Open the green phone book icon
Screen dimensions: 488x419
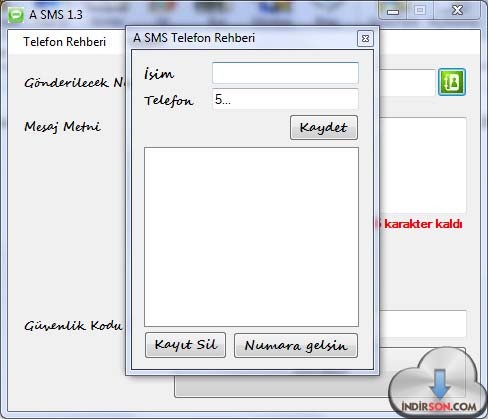click(x=452, y=82)
